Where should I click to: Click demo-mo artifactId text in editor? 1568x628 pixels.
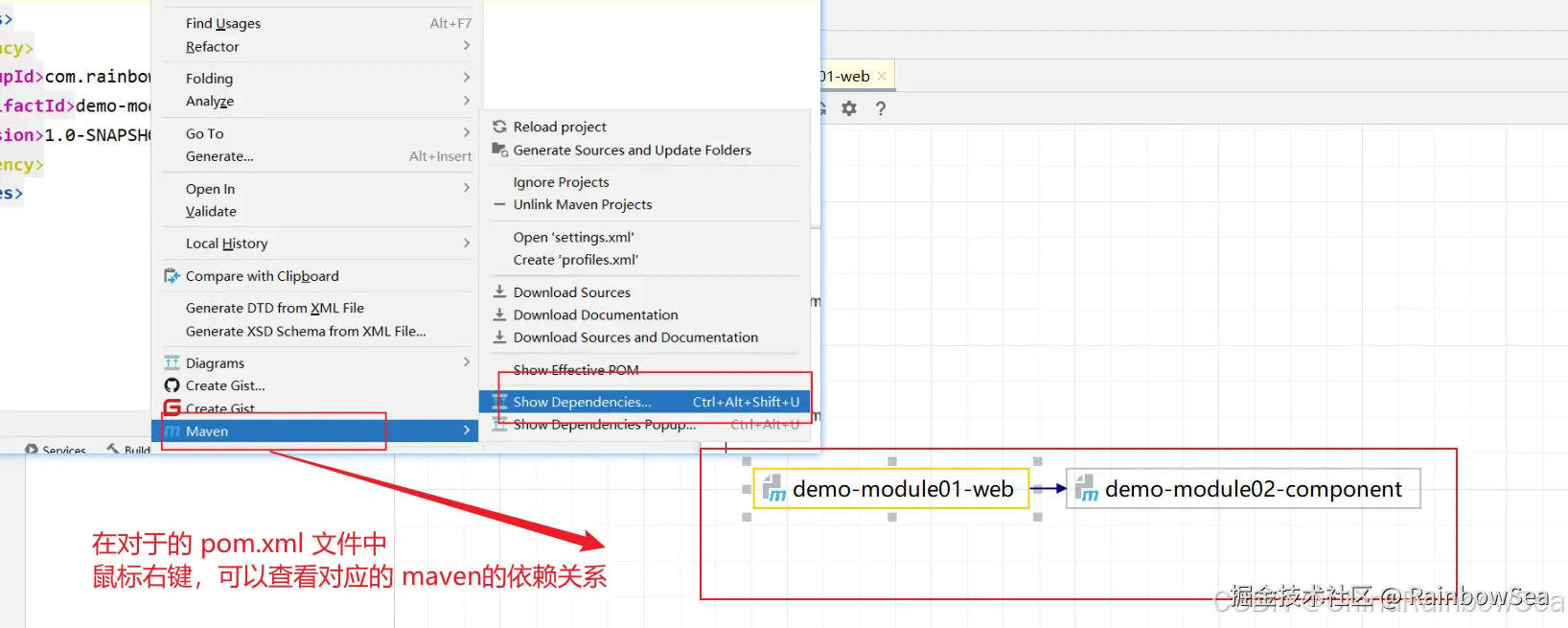(113, 105)
